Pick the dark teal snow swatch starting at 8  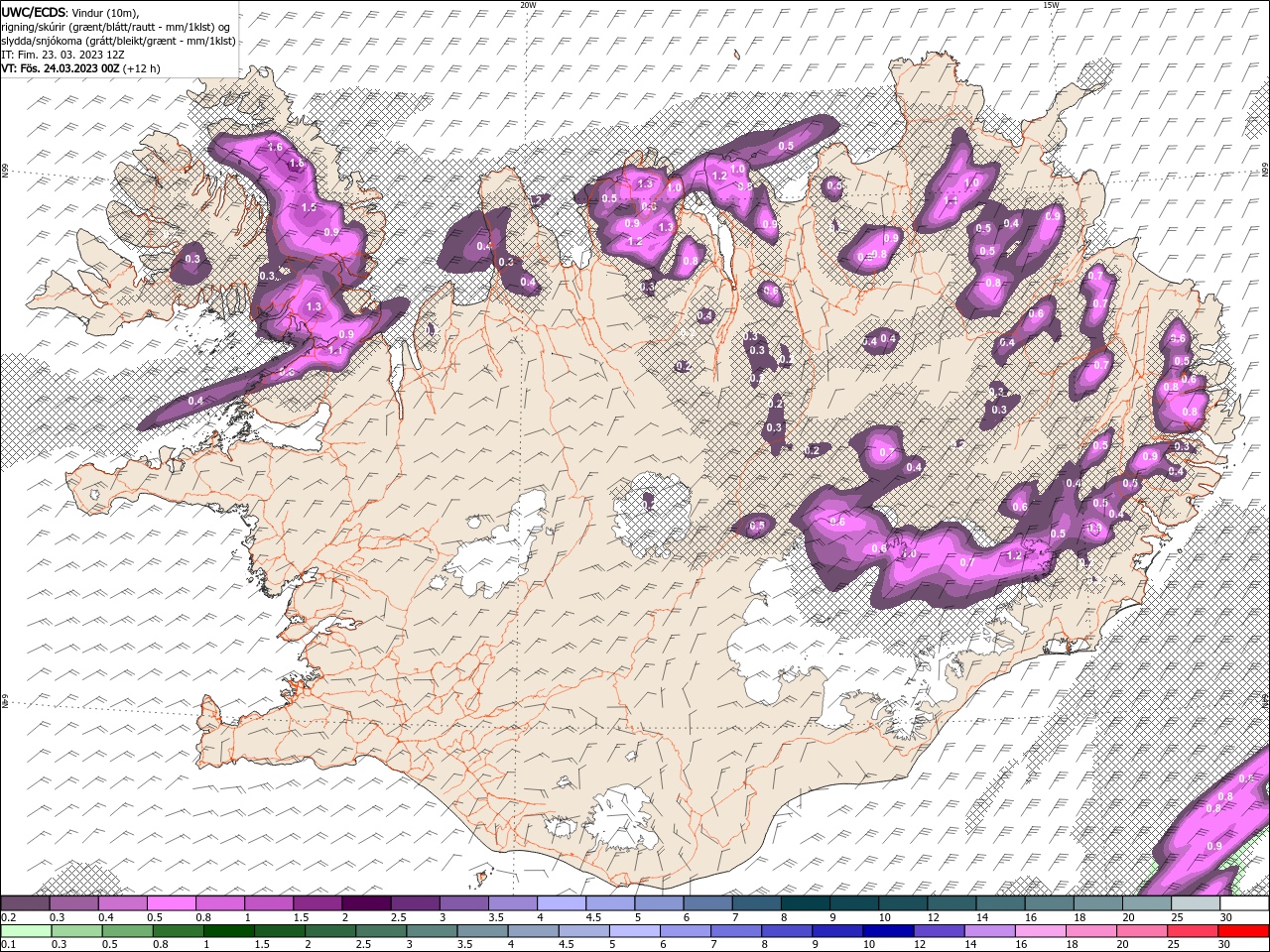805,903
